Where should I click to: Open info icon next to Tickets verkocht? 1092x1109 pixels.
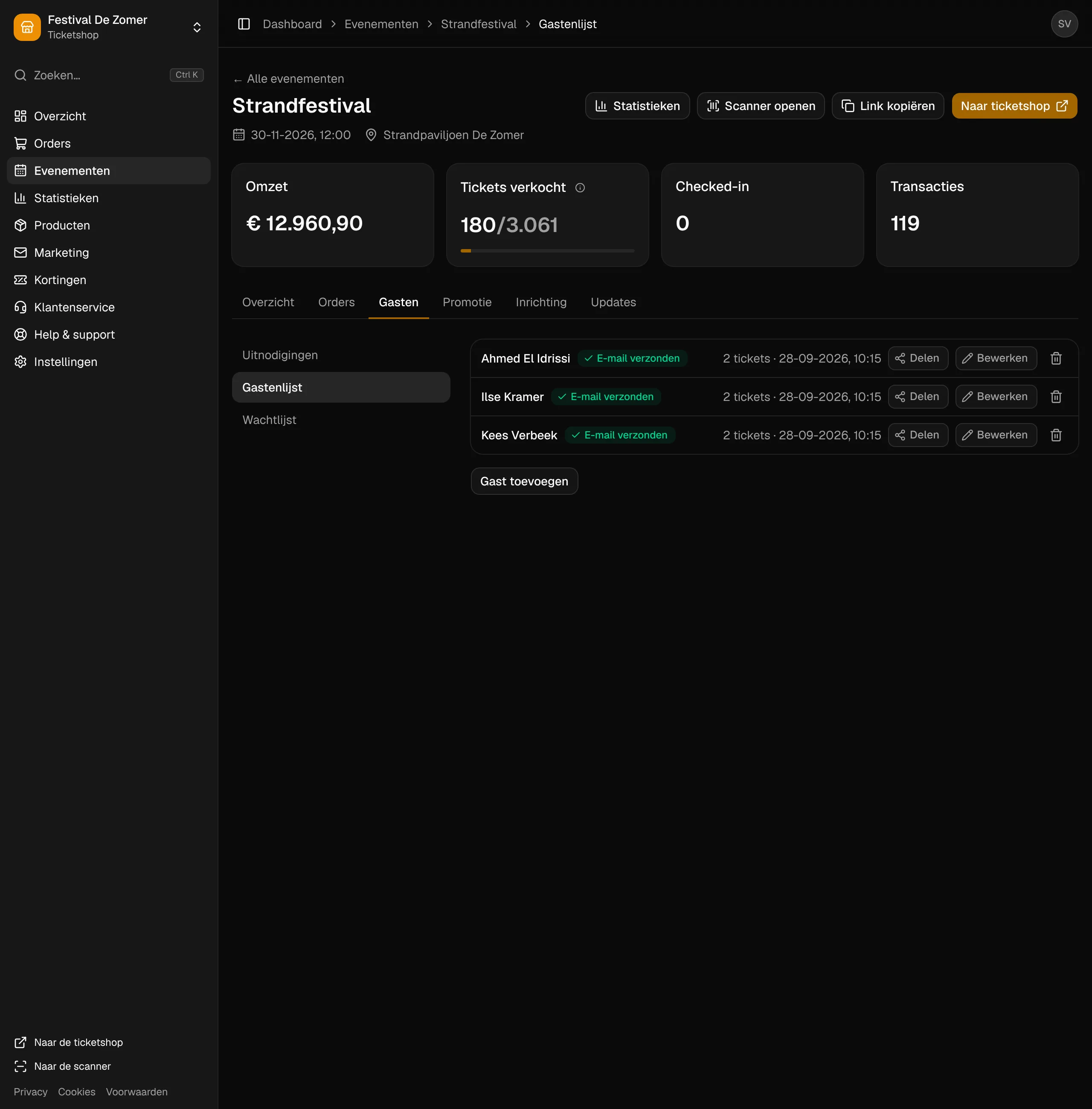pos(580,188)
